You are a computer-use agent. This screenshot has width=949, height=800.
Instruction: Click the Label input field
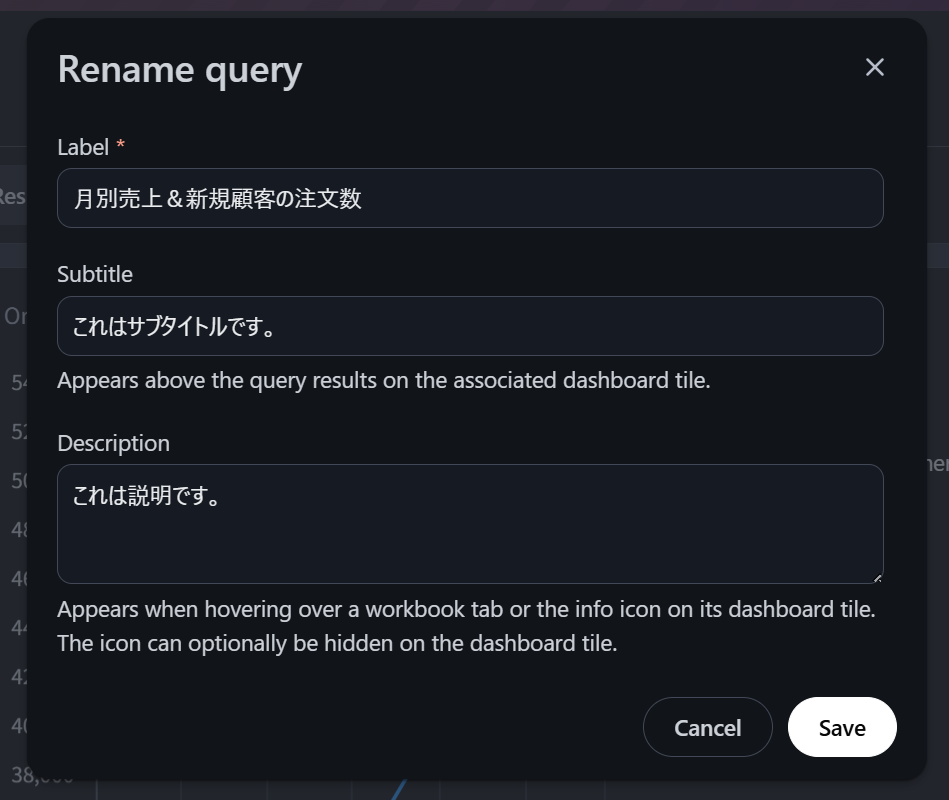[470, 198]
